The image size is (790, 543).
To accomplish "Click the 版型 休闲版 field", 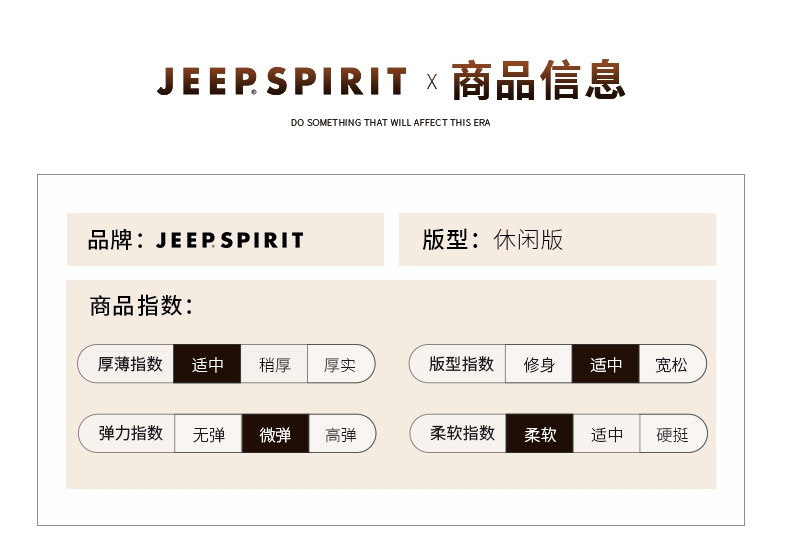I will pyautogui.click(x=557, y=239).
